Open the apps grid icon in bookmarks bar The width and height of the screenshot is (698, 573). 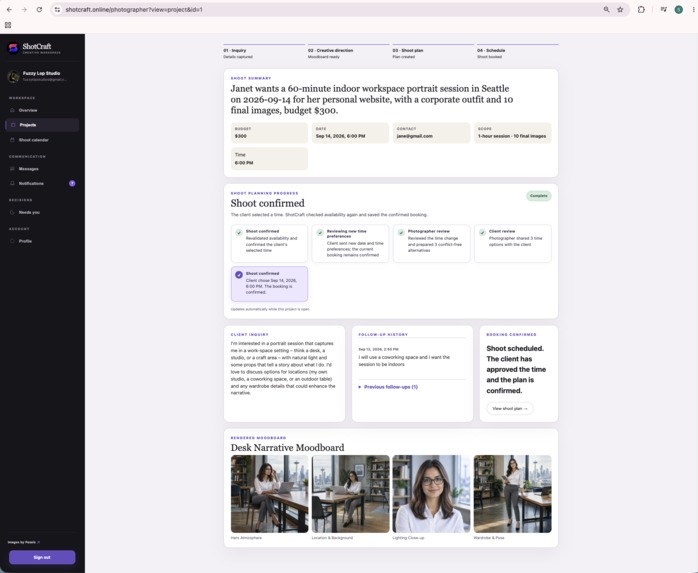pyautogui.click(x=8, y=25)
